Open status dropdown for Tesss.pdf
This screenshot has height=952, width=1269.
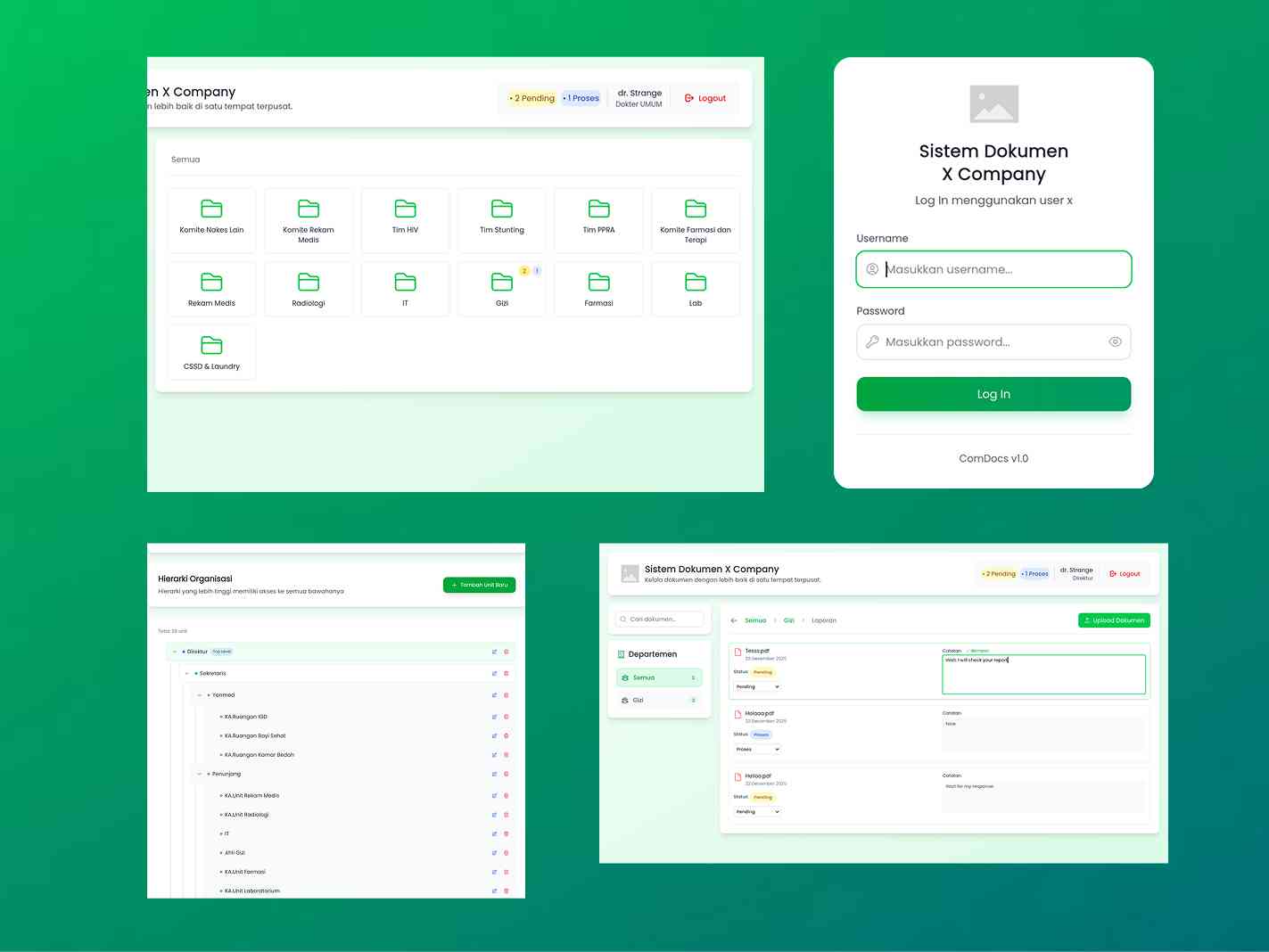[x=757, y=687]
